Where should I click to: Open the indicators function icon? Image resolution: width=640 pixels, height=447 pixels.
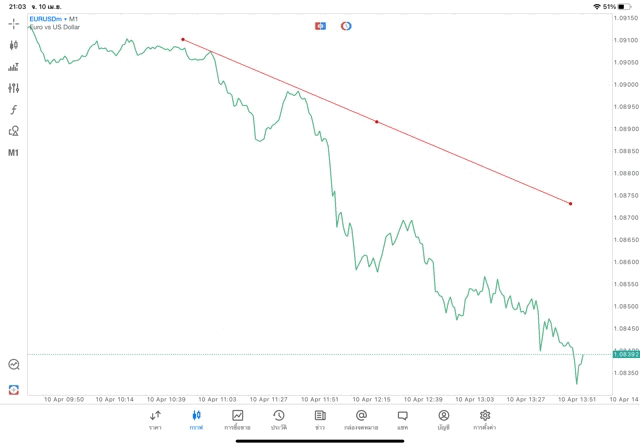click(x=14, y=109)
